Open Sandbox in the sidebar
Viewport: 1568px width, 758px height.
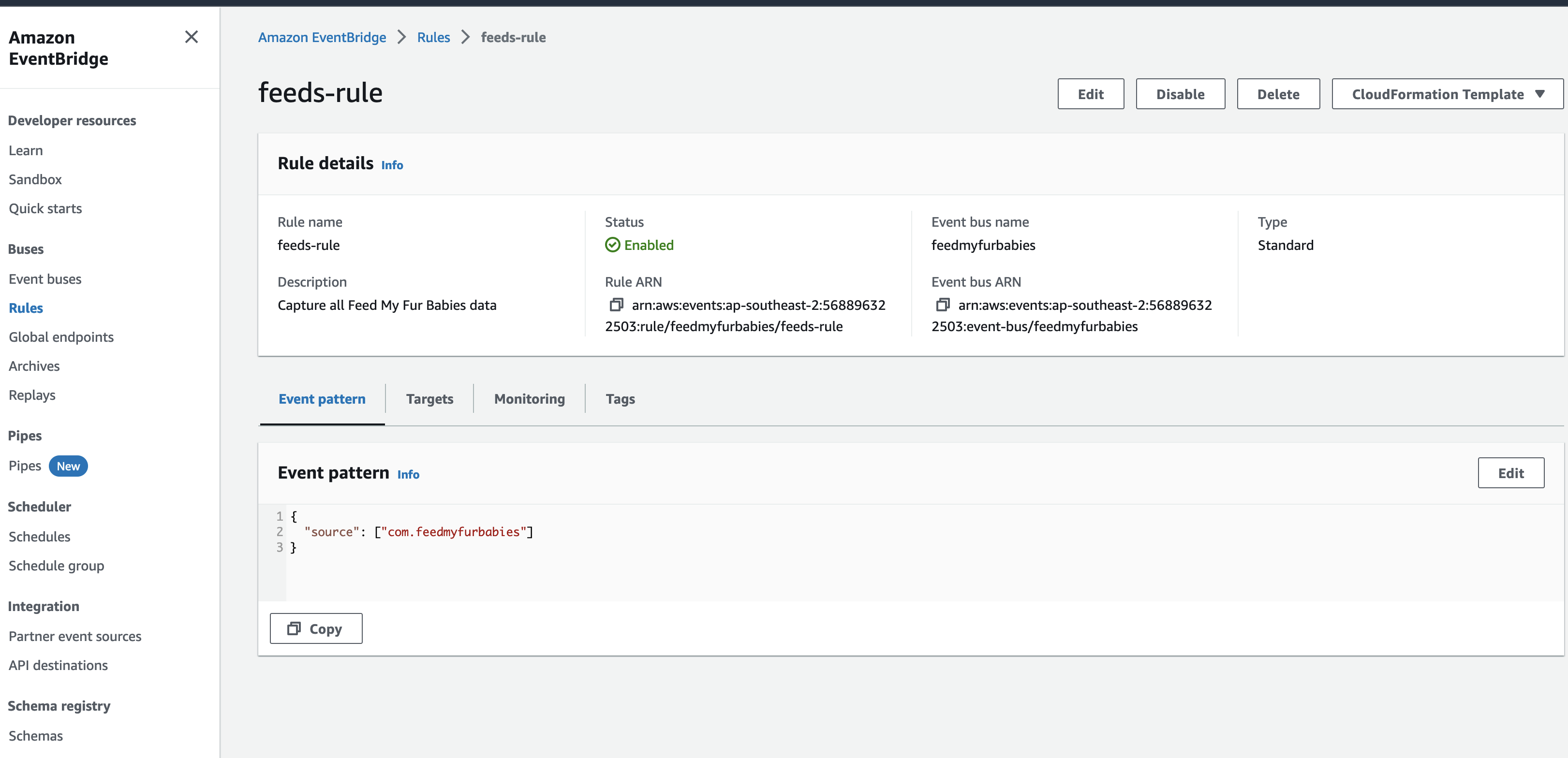tap(35, 179)
